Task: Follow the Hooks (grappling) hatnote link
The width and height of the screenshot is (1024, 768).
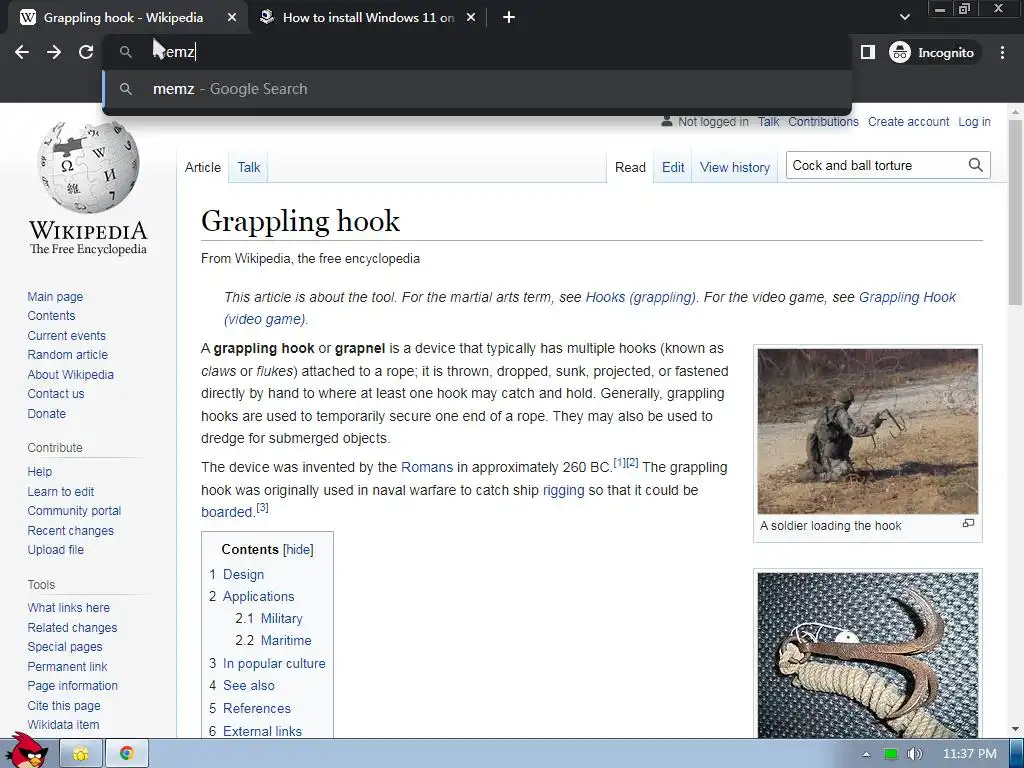Action: (640, 297)
